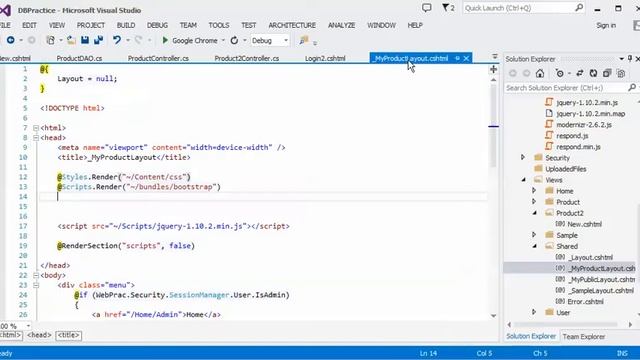This screenshot has width=640, height=360.
Task: Open the editor zoom level dropdown
Action: click(28, 326)
